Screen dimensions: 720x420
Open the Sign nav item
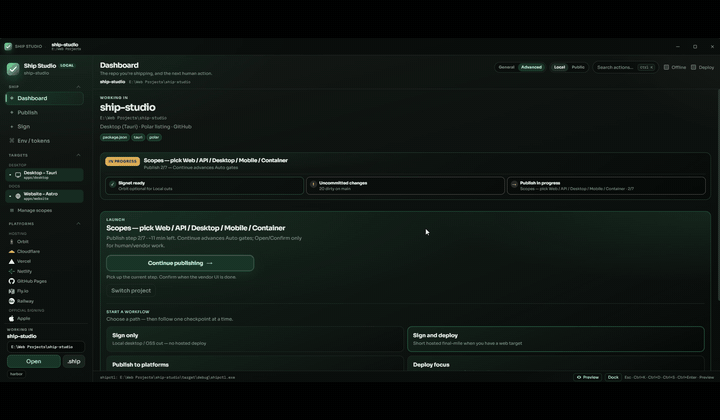pyautogui.click(x=45, y=126)
